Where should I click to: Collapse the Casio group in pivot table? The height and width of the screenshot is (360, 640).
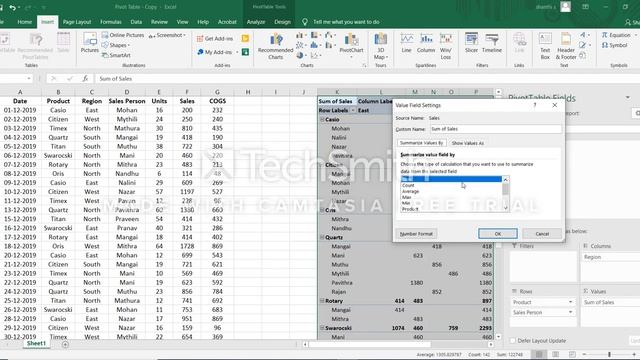pos(322,120)
